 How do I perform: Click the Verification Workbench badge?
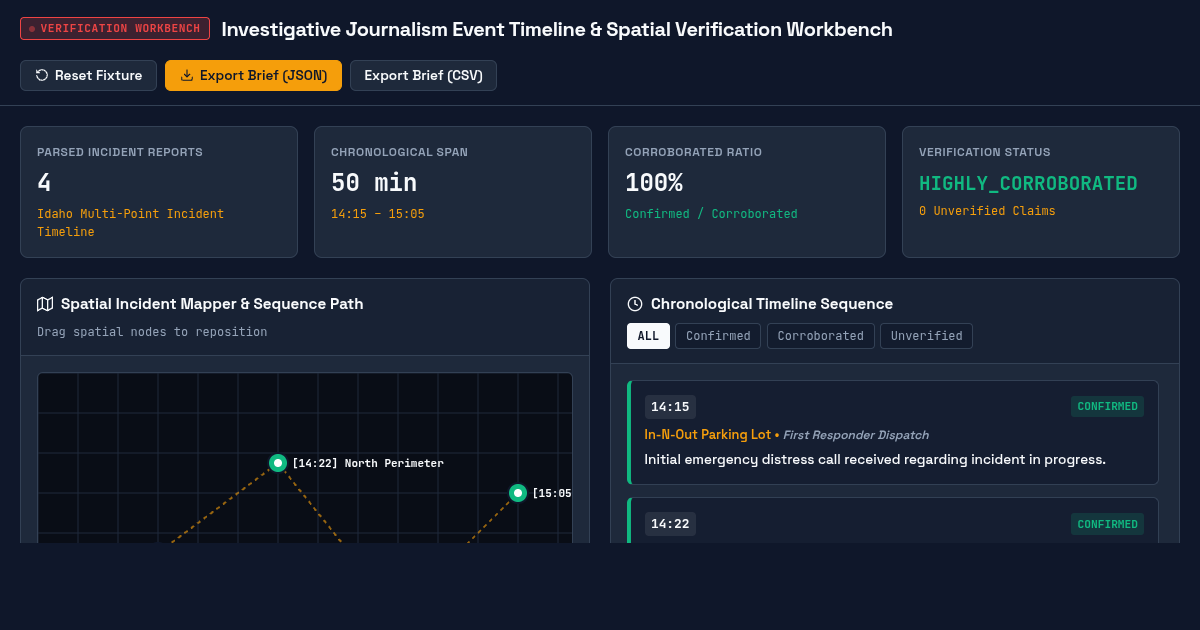click(115, 28)
